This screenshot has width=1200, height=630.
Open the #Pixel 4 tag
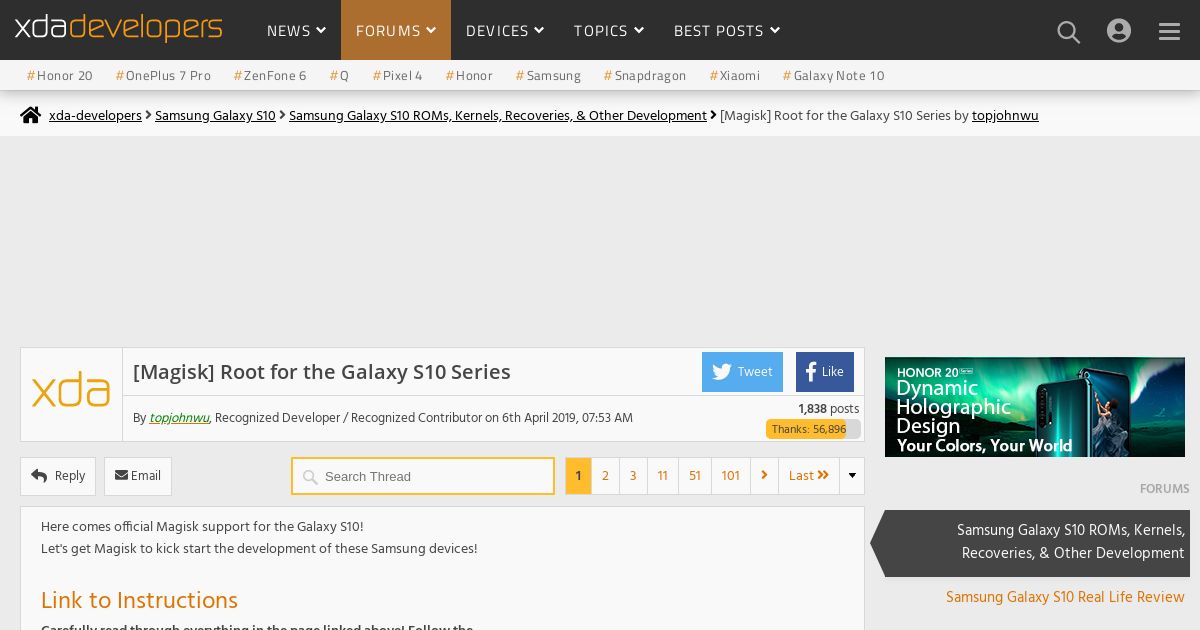(397, 76)
